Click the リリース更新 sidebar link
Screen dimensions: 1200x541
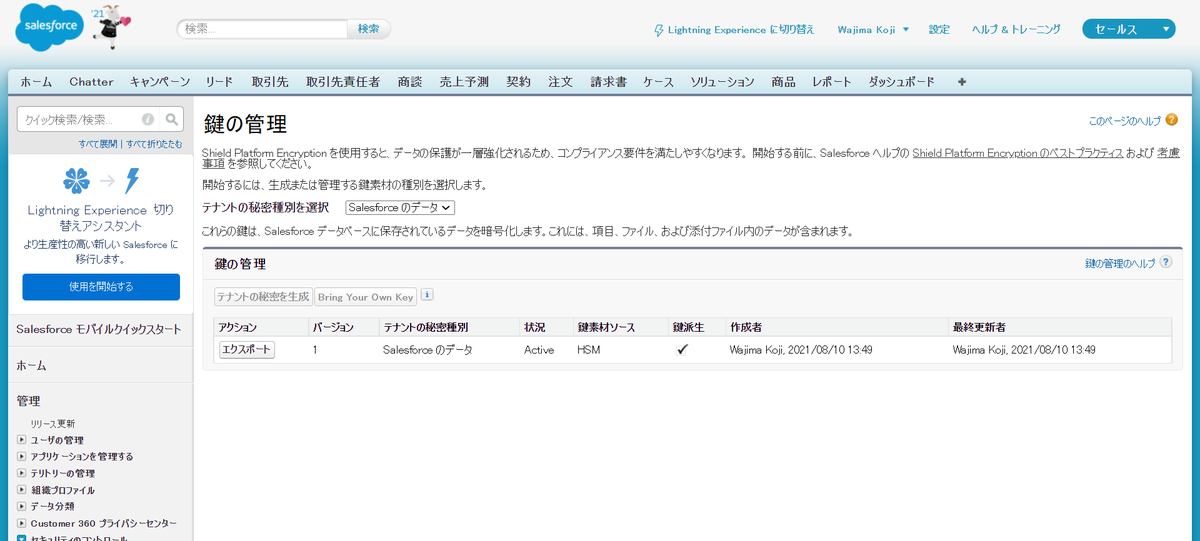coord(53,424)
